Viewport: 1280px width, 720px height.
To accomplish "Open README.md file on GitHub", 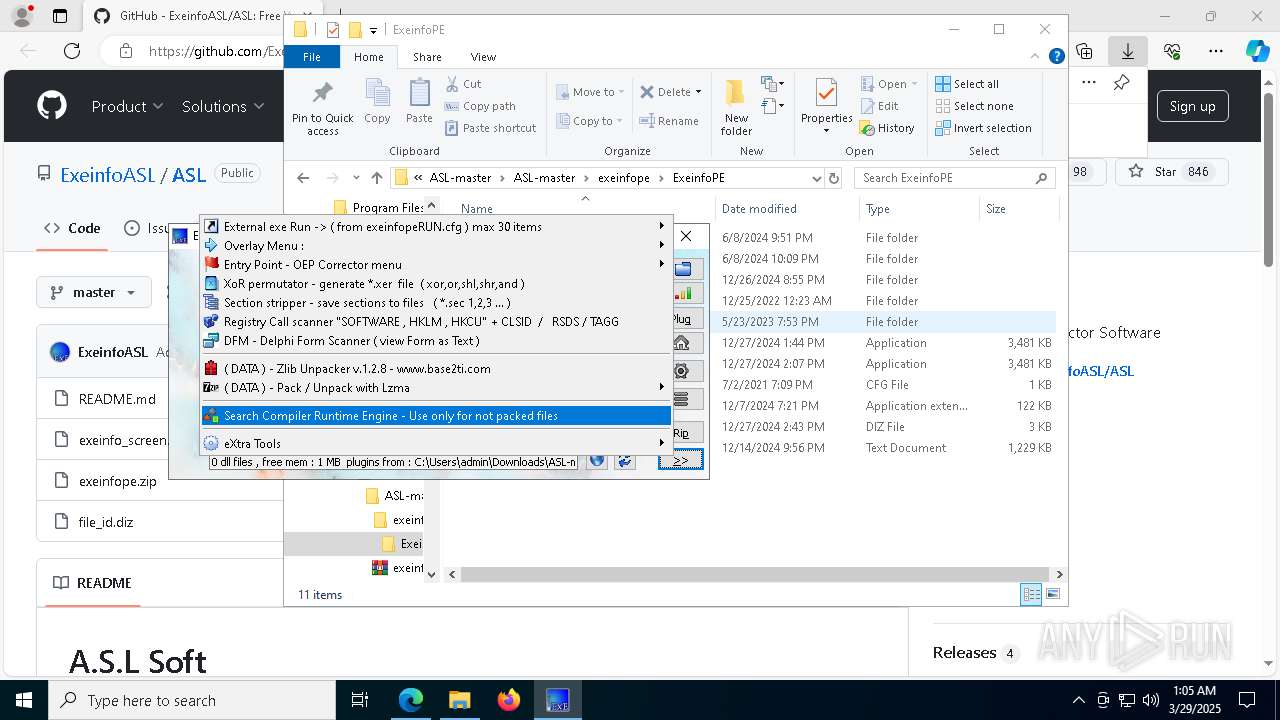I will coord(117,398).
